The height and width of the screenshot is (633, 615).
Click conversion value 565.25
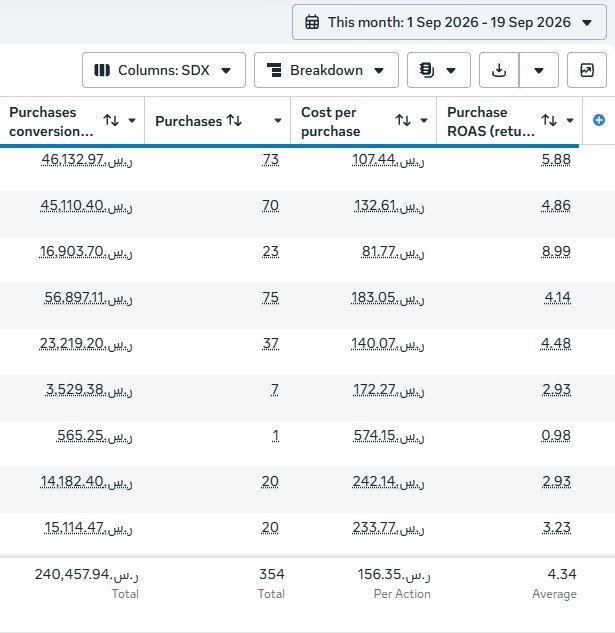click(94, 436)
